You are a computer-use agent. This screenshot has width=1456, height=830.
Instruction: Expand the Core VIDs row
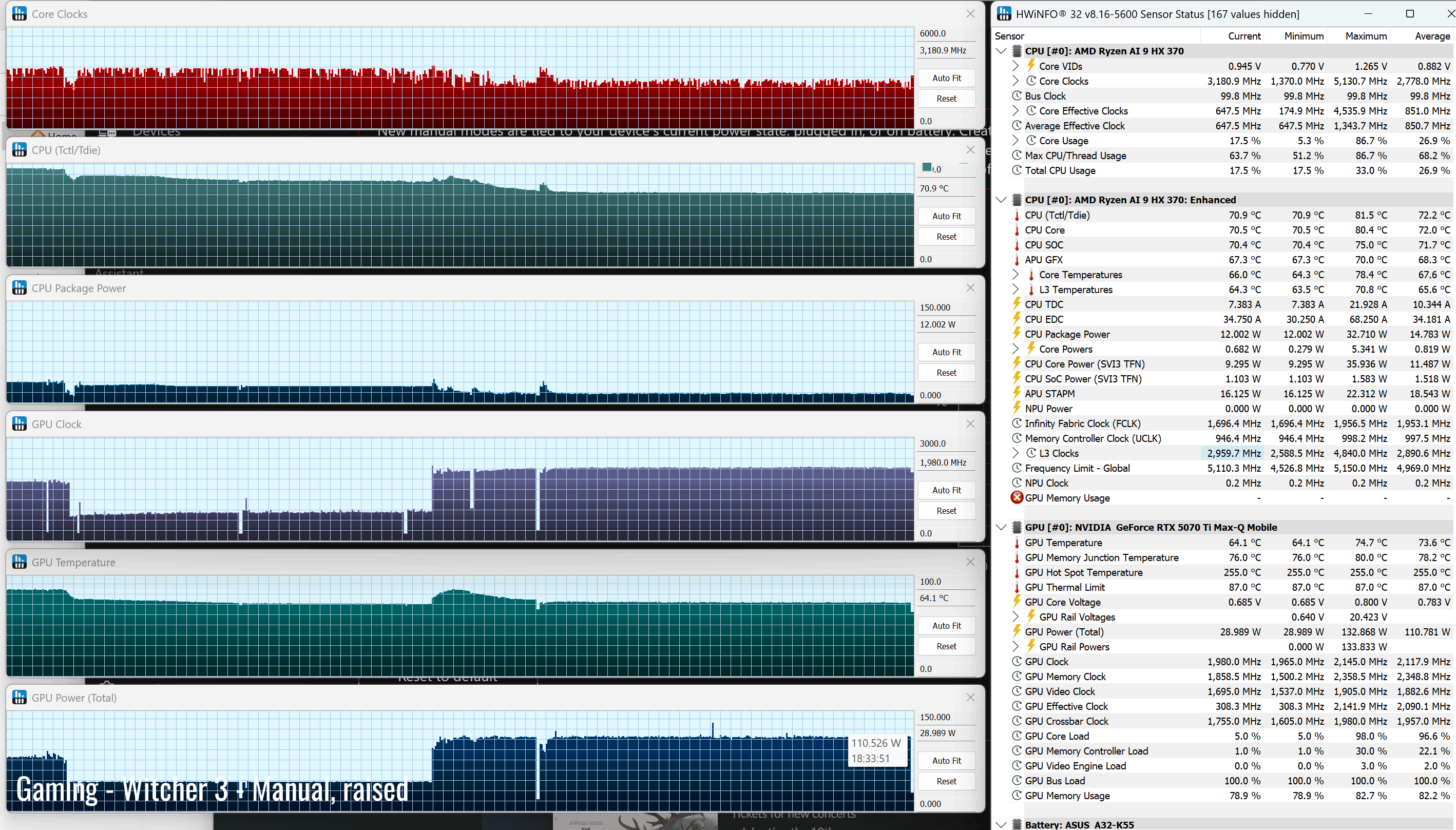[x=1016, y=66]
